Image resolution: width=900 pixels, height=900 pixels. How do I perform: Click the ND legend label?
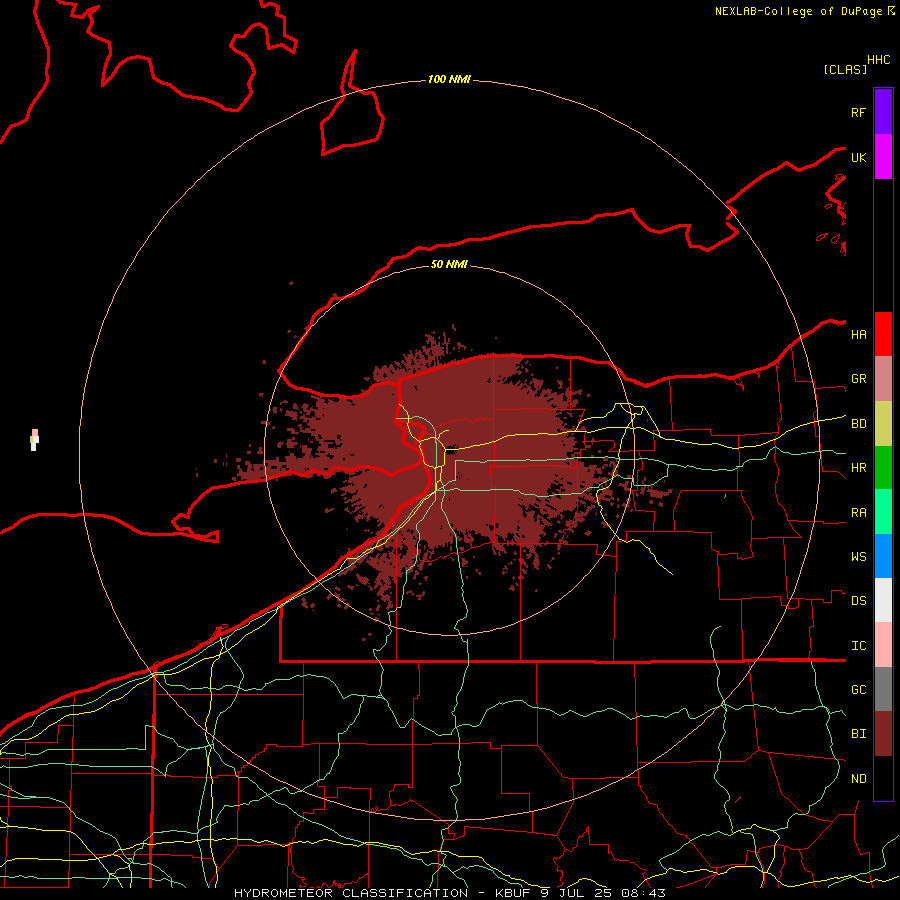pos(858,779)
